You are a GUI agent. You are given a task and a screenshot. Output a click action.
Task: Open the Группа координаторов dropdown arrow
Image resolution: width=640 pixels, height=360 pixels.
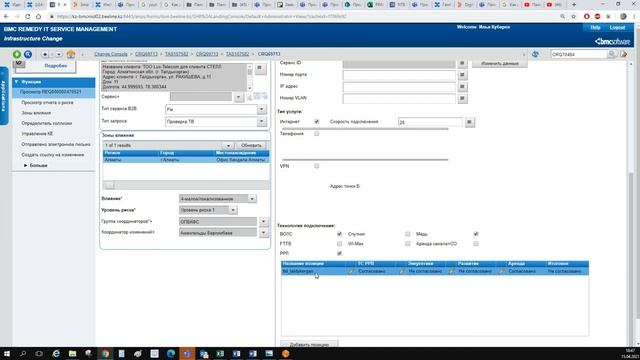click(263, 222)
